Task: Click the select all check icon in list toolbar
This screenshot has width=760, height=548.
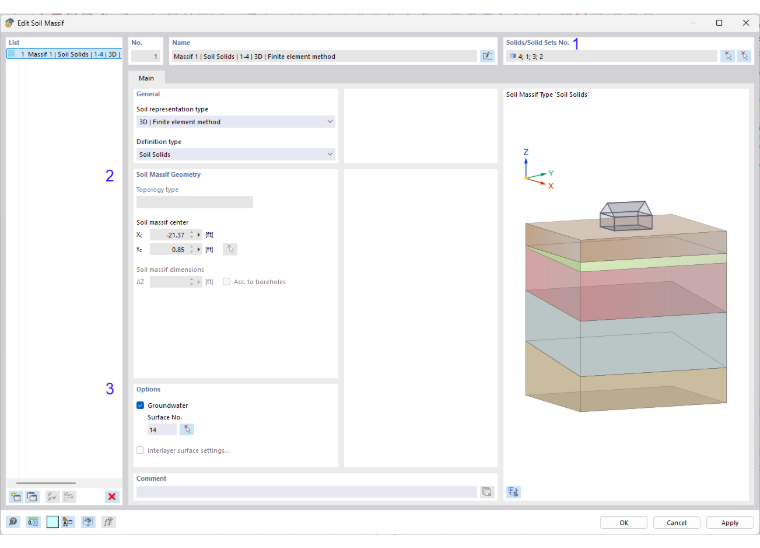Action: tap(52, 496)
